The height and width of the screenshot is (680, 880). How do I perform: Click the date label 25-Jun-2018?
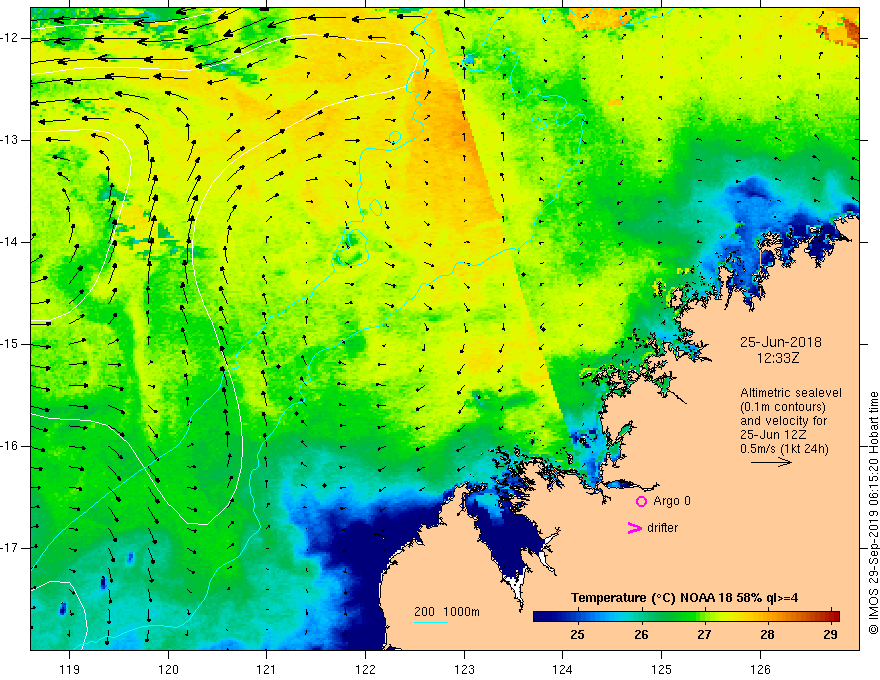[781, 342]
